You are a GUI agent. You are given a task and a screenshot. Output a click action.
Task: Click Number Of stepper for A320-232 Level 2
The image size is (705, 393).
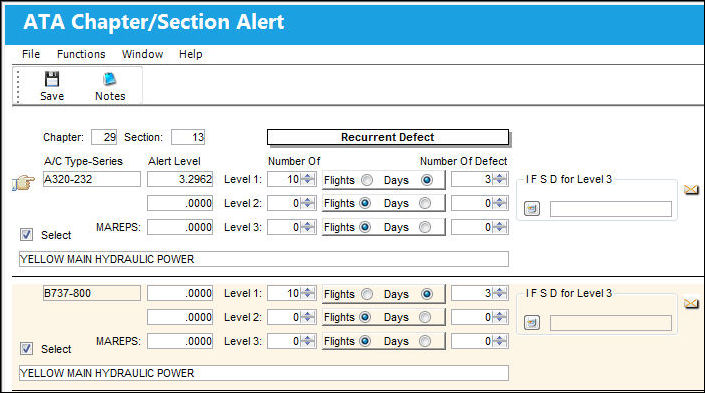(x=308, y=203)
